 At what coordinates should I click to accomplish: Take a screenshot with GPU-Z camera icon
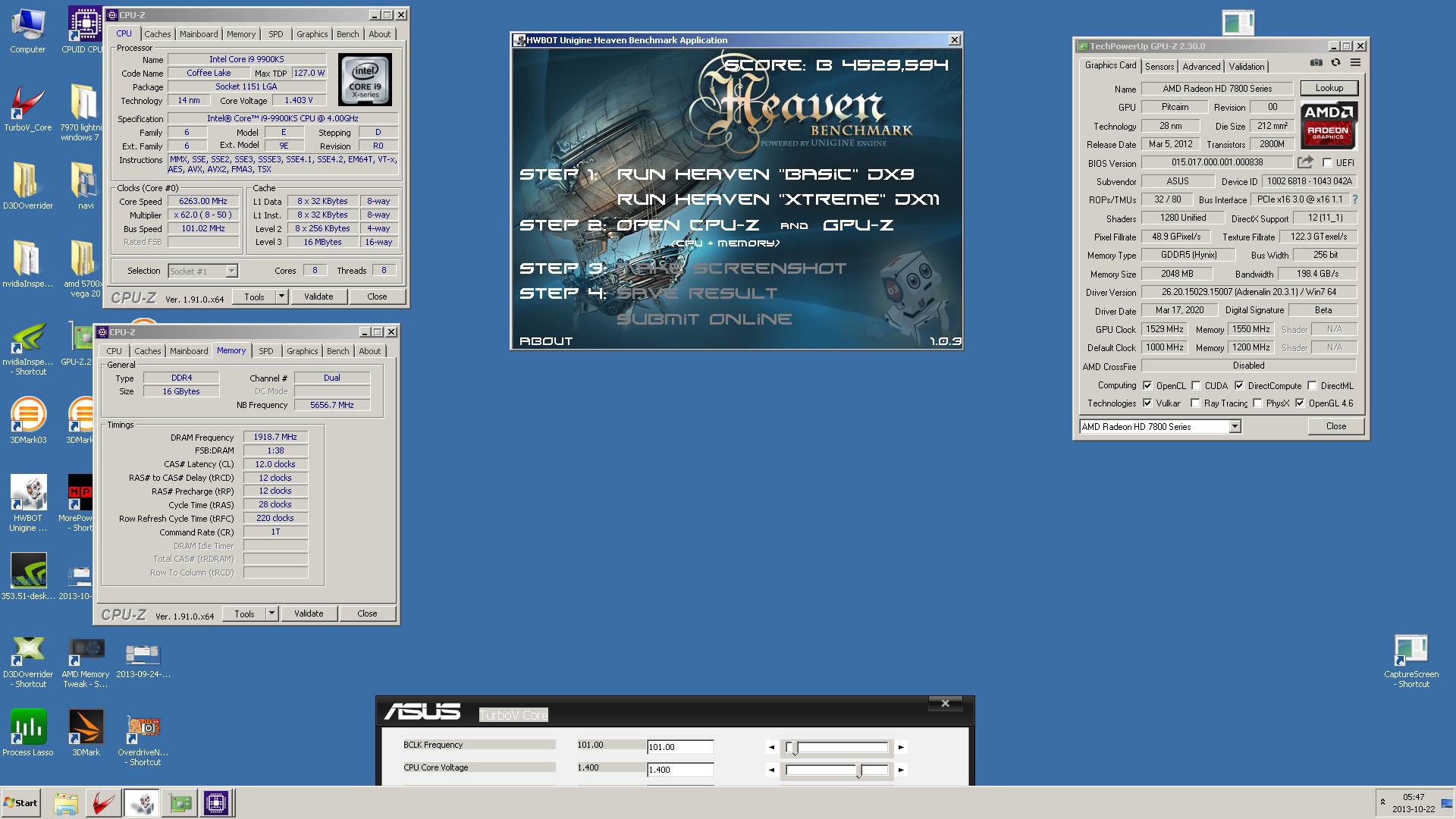tap(1316, 63)
